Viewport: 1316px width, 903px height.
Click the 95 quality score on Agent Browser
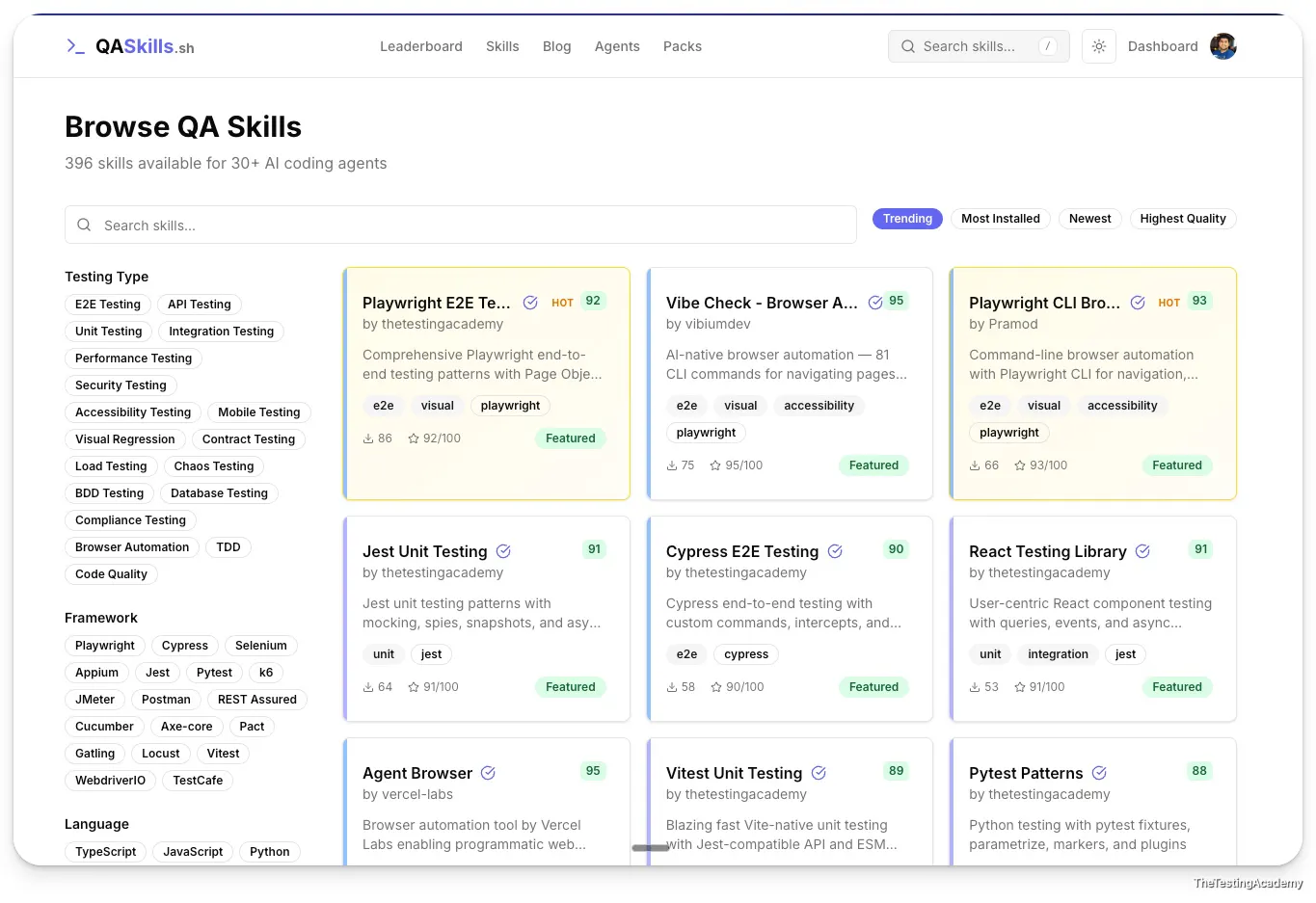[x=593, y=771]
